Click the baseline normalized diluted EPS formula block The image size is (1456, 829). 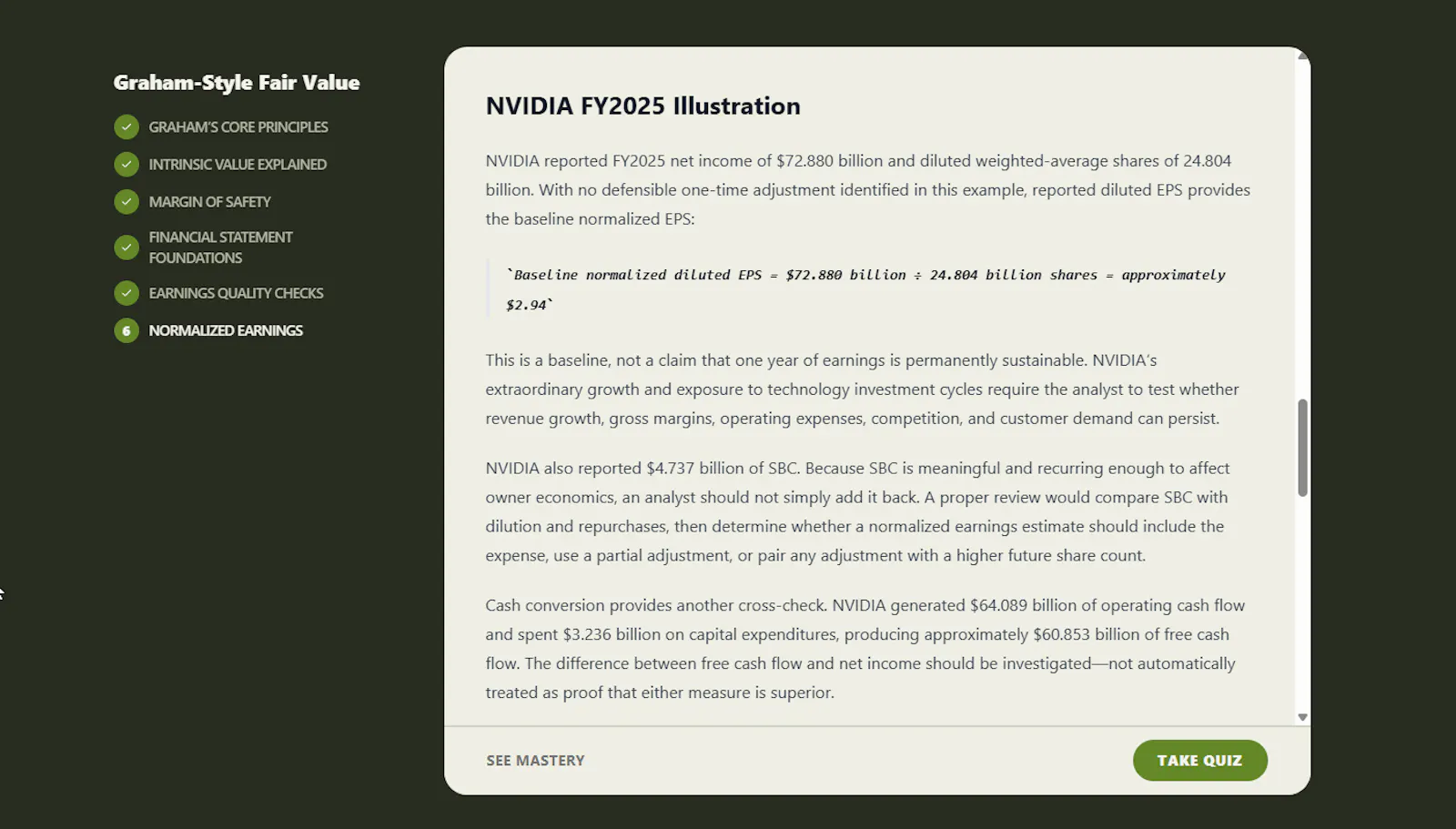click(869, 289)
